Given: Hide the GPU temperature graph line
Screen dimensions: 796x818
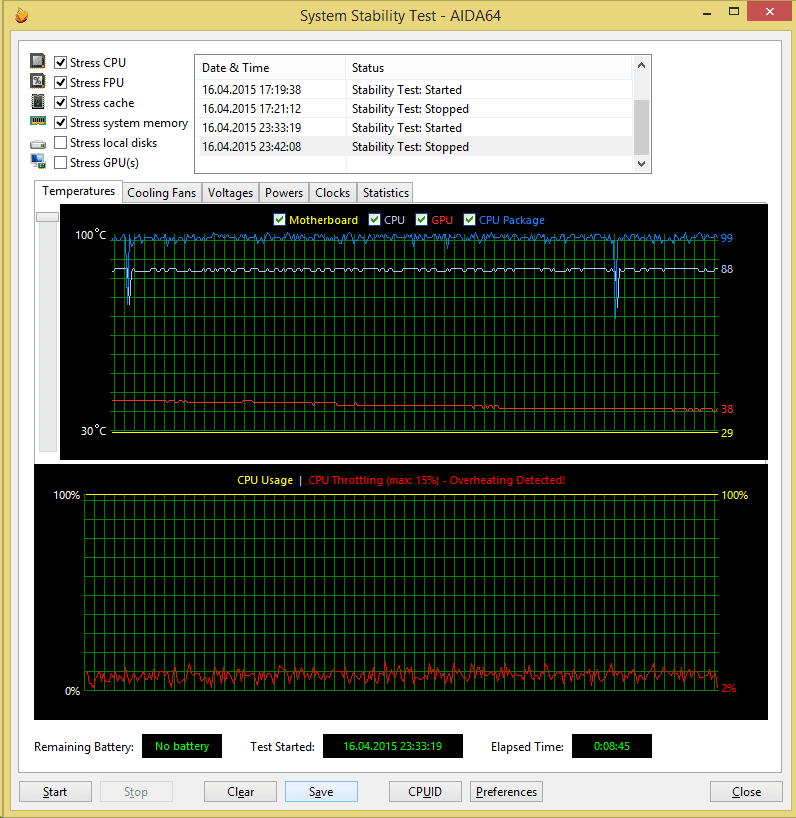Looking at the screenshot, I should point(421,220).
